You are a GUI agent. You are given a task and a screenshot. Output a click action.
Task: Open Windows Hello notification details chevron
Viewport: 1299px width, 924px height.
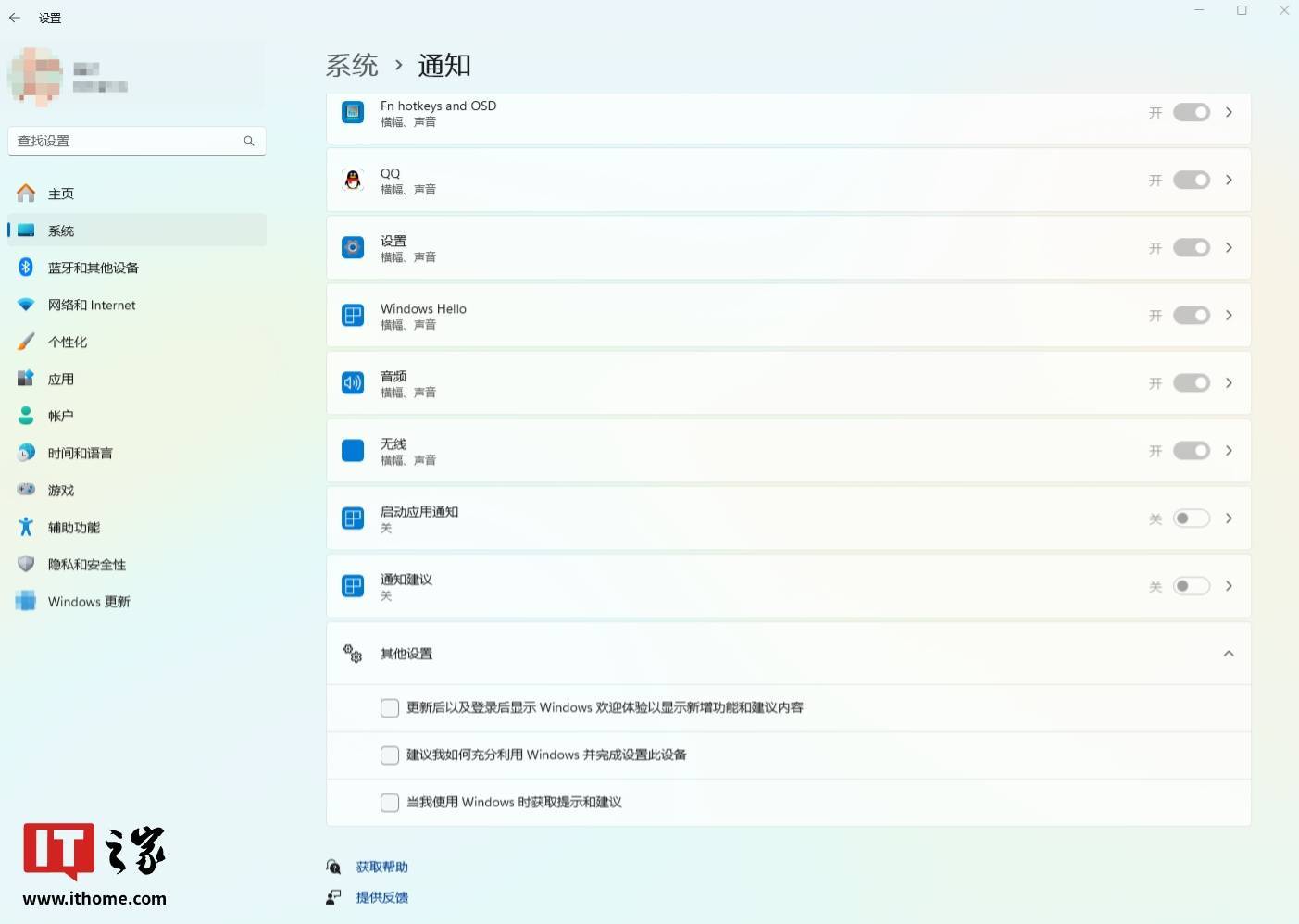click(1229, 316)
